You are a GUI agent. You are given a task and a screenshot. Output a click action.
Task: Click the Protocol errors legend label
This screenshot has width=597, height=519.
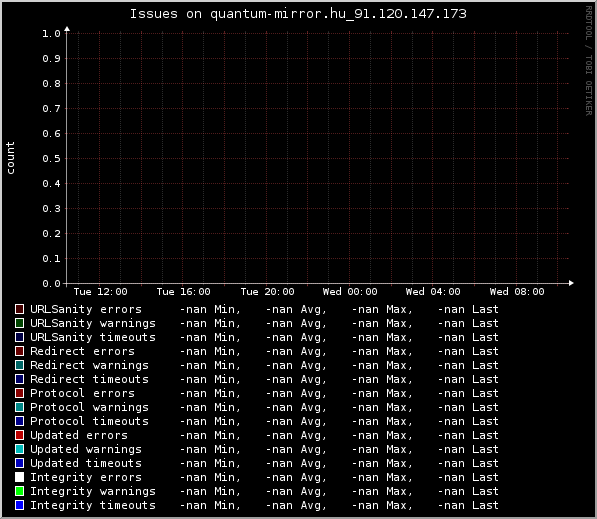(x=82, y=393)
